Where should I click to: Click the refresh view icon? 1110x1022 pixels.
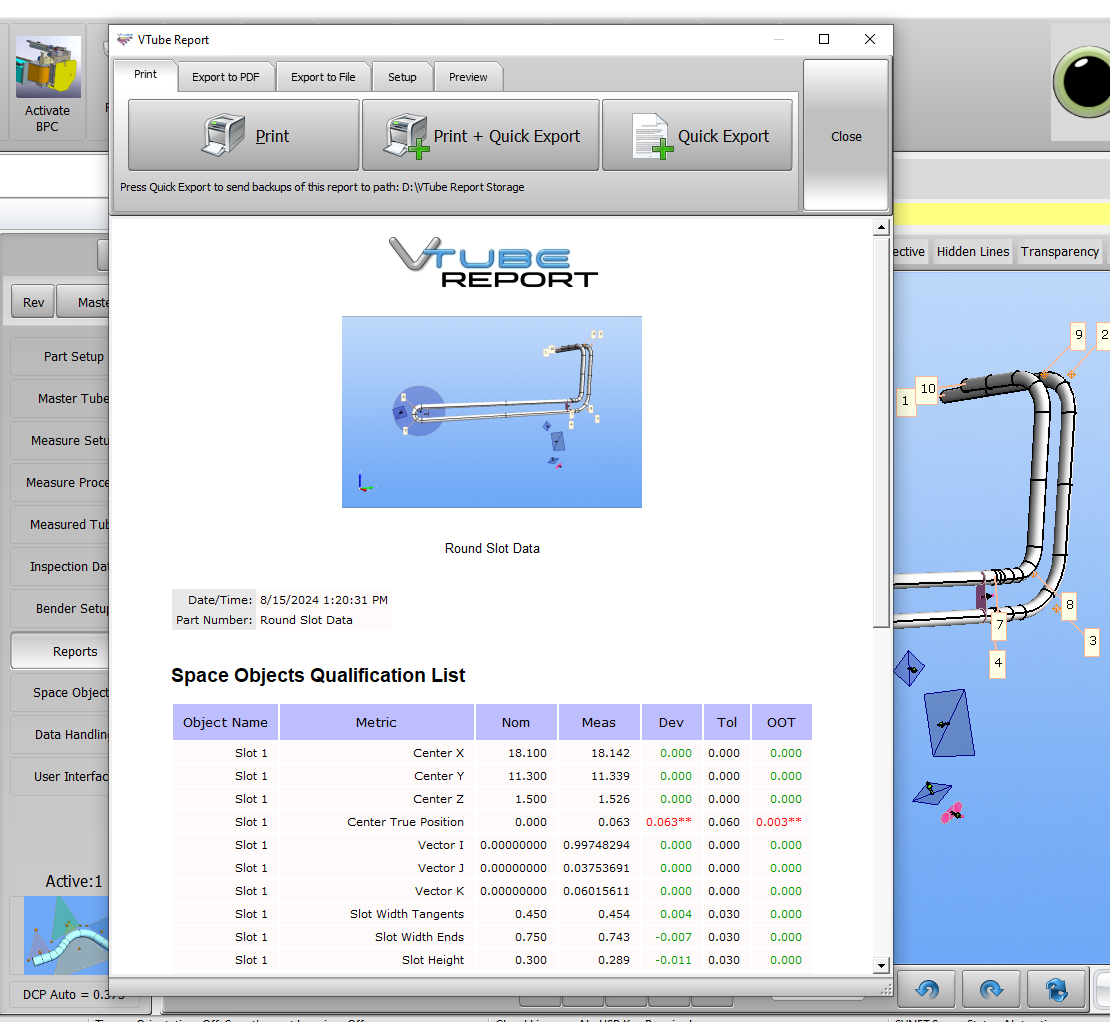[x=1056, y=988]
